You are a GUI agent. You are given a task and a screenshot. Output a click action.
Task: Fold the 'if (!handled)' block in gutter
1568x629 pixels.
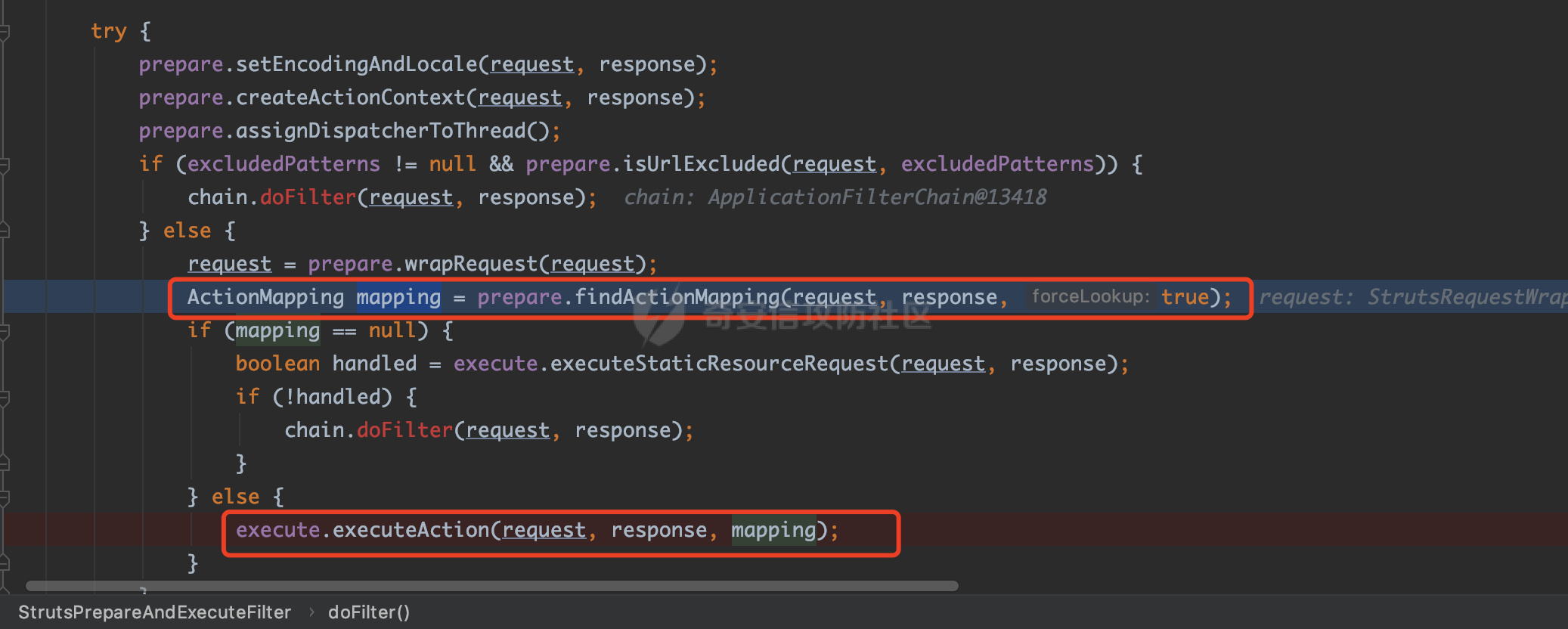tap(4, 398)
